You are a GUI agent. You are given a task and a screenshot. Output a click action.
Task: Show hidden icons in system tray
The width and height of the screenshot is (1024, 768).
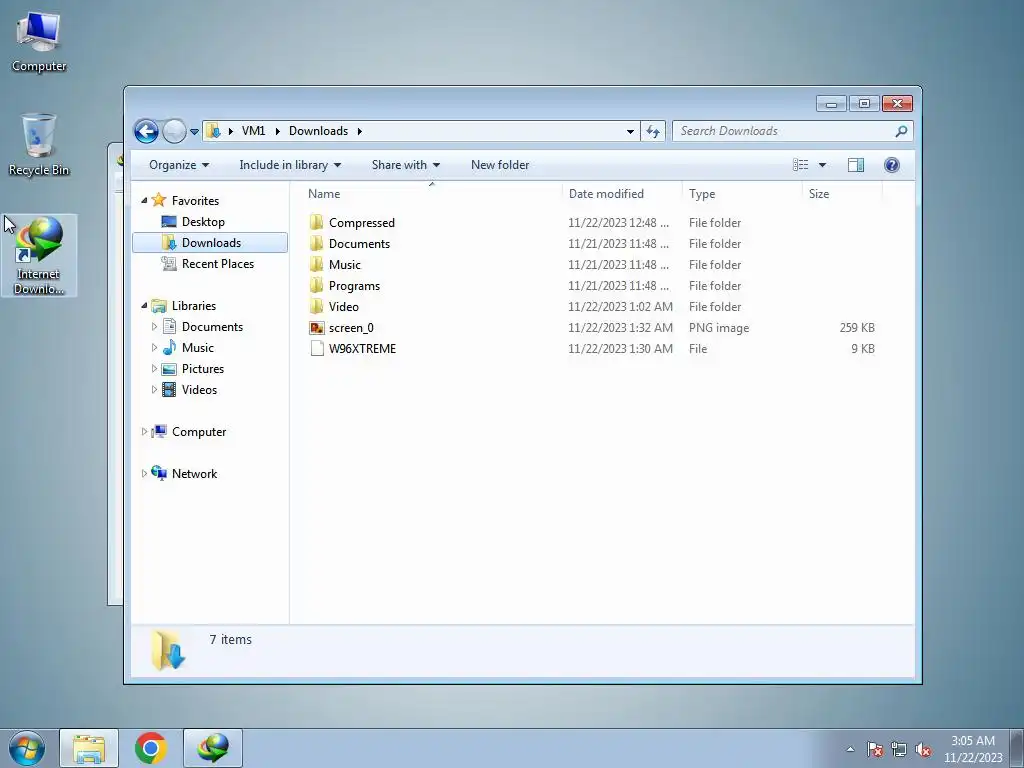[850, 749]
